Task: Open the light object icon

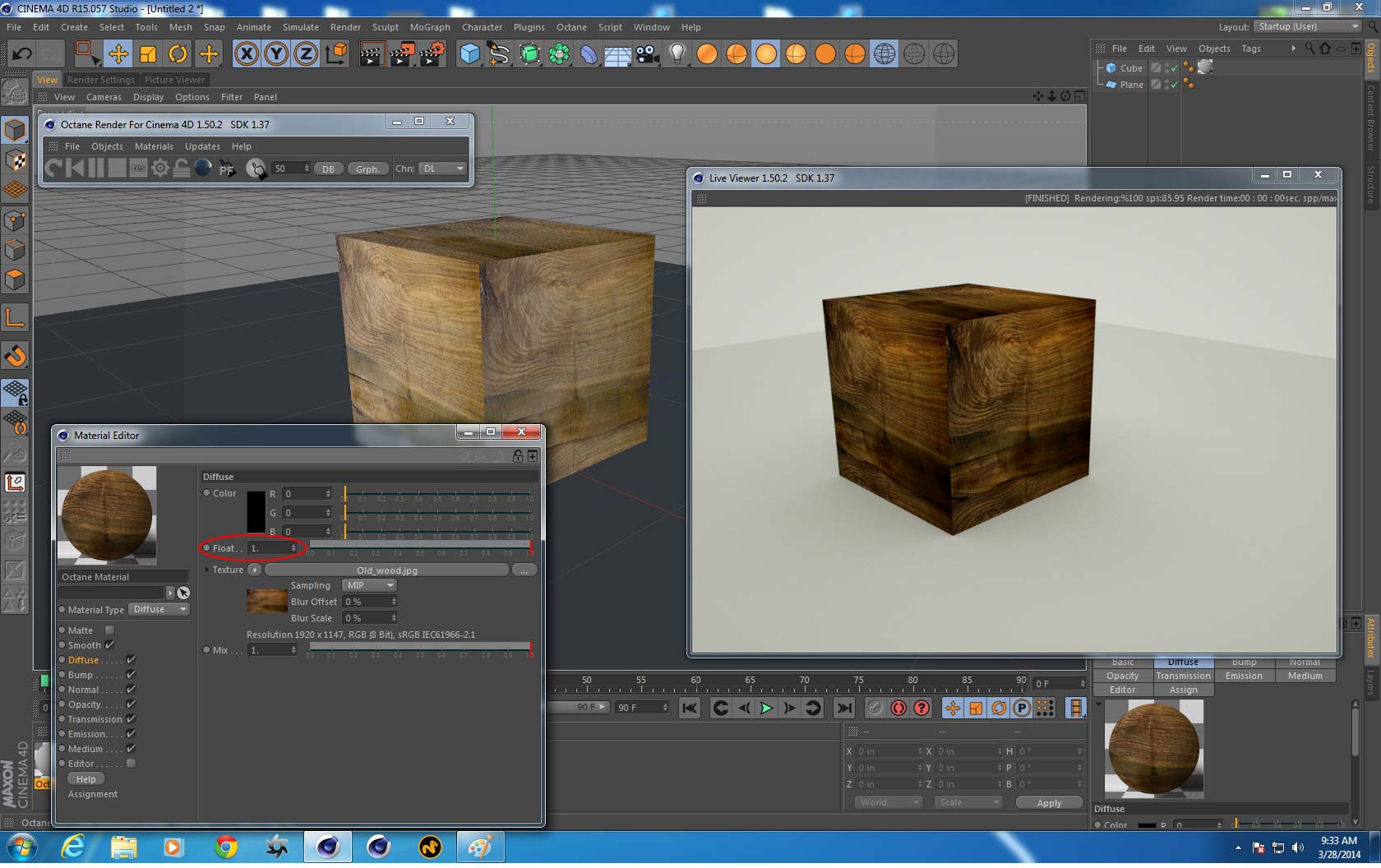Action: pyautogui.click(x=677, y=54)
